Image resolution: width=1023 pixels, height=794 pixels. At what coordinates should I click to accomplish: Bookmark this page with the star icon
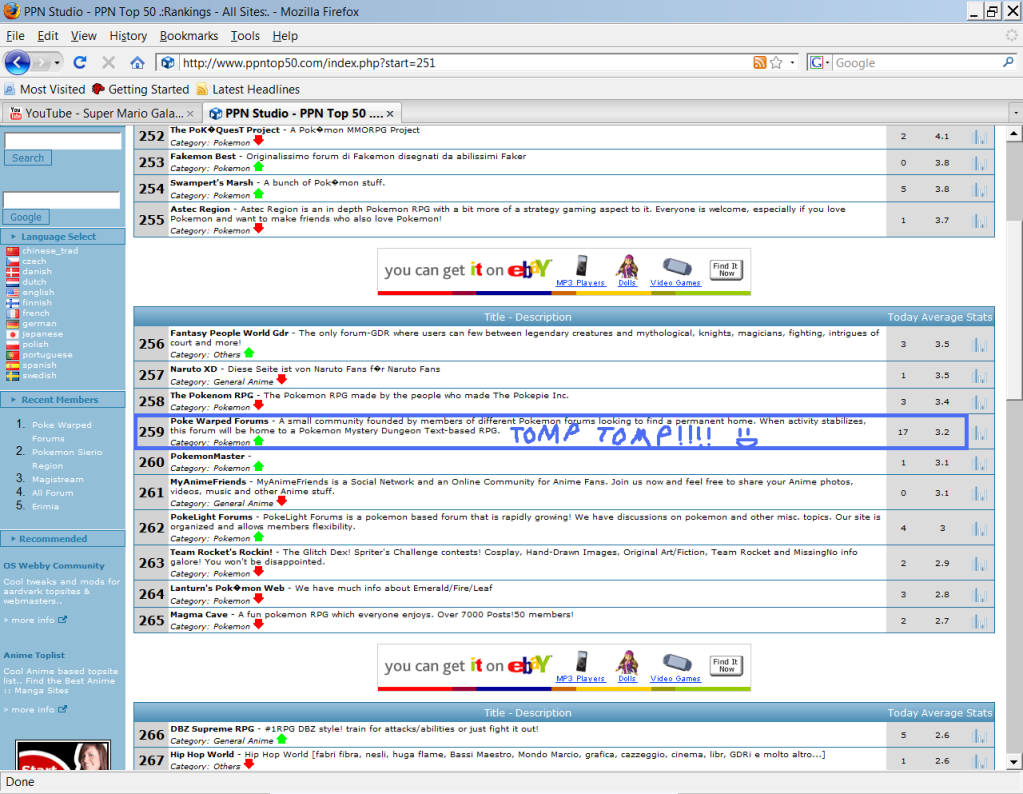click(776, 63)
